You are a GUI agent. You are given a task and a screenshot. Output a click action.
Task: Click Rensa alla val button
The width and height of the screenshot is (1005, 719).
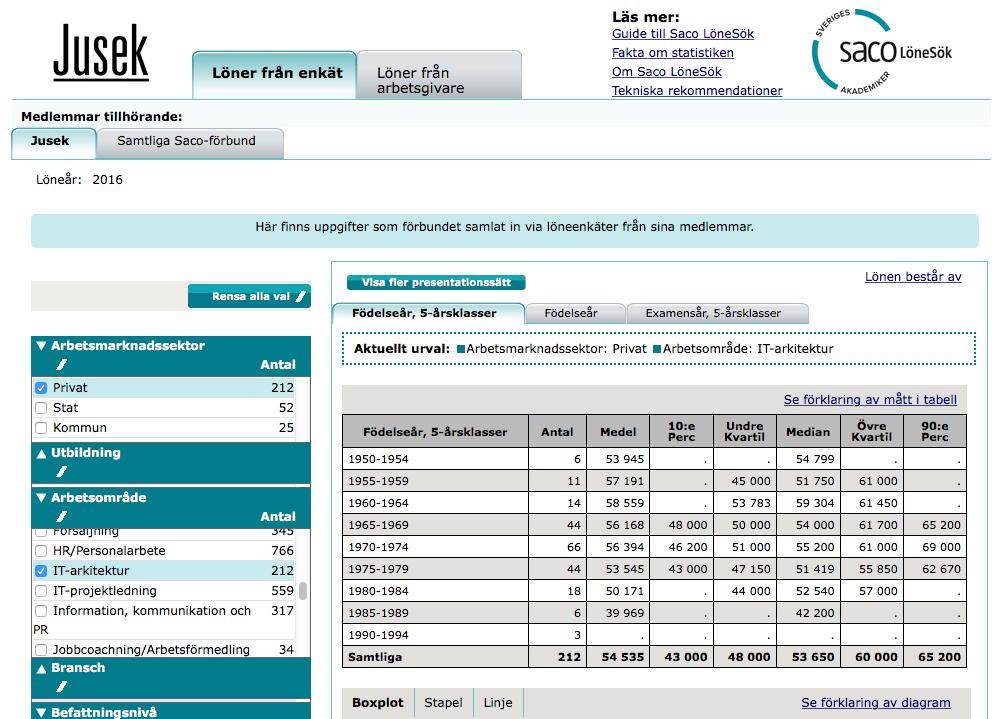[x=249, y=297]
